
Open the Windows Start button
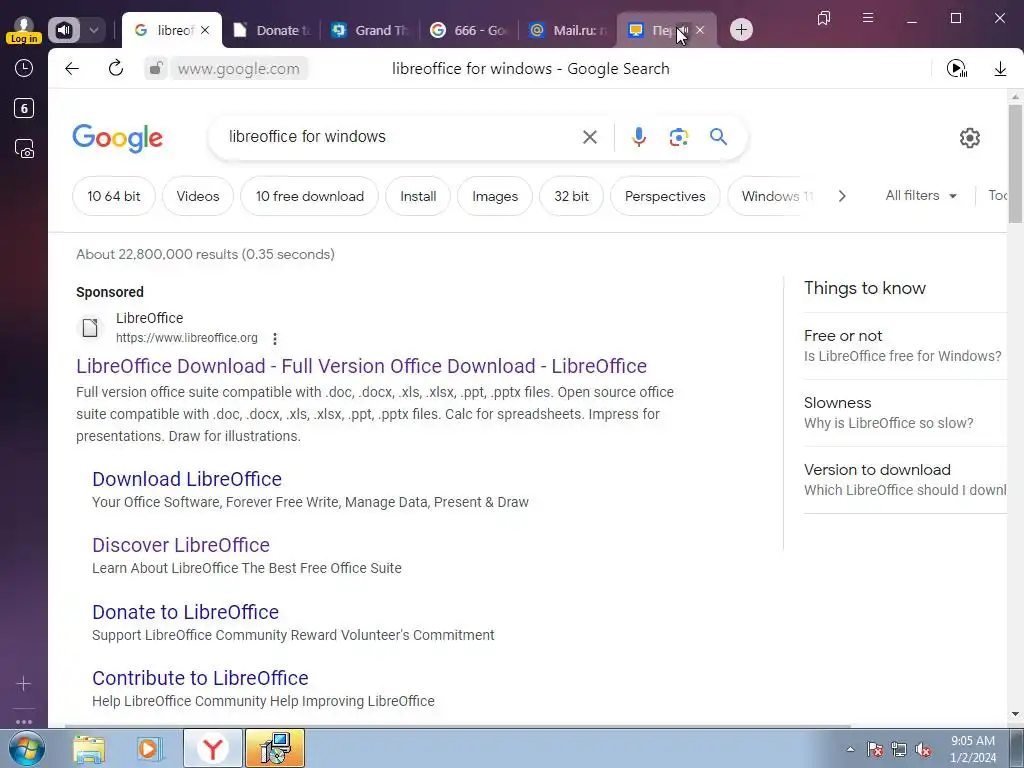pos(26,748)
